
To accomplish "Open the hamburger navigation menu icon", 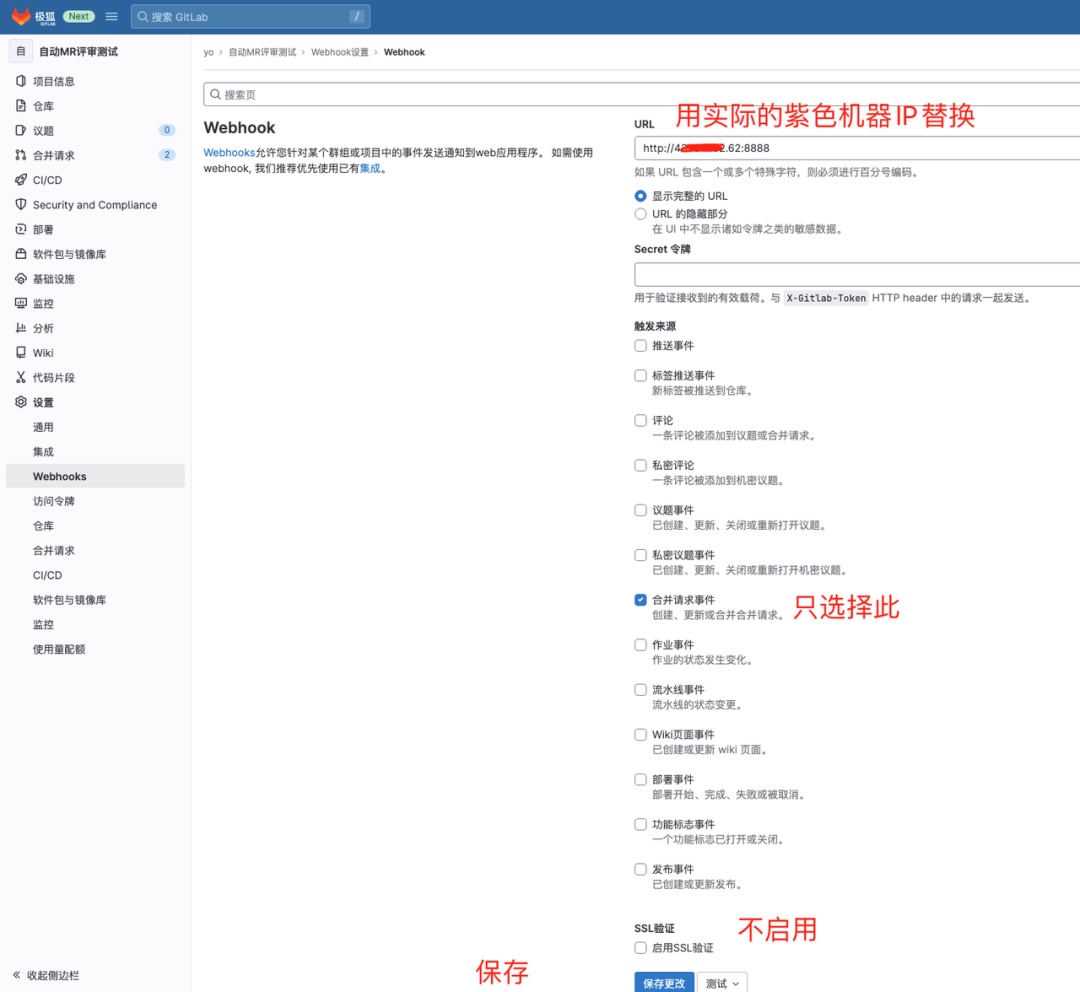I will 111,16.
